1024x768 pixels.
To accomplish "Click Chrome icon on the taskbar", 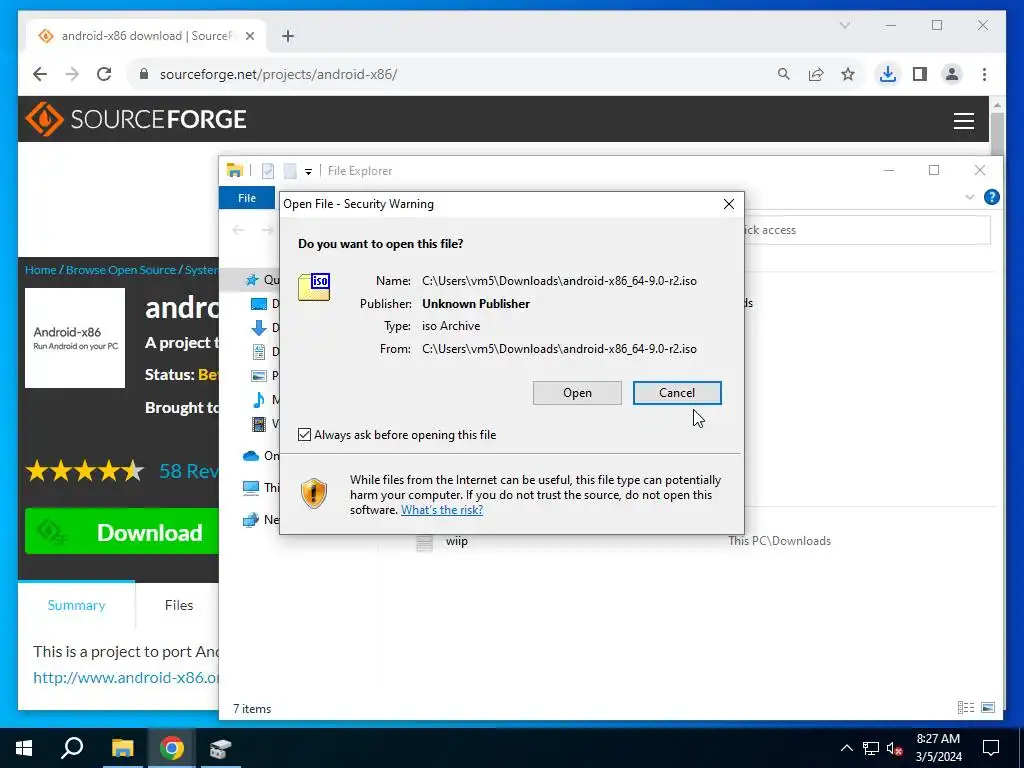I will (172, 748).
